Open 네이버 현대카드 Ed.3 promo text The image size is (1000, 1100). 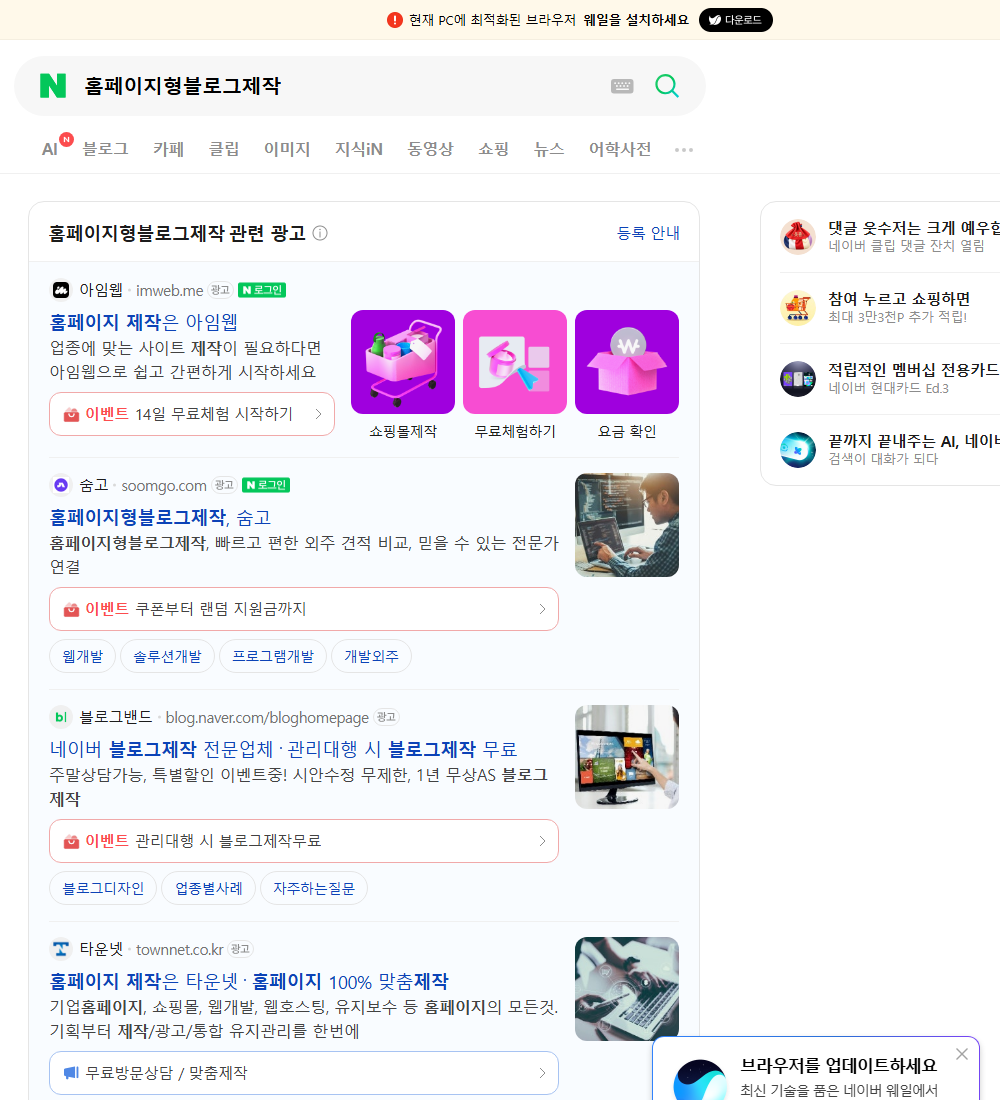coord(888,388)
